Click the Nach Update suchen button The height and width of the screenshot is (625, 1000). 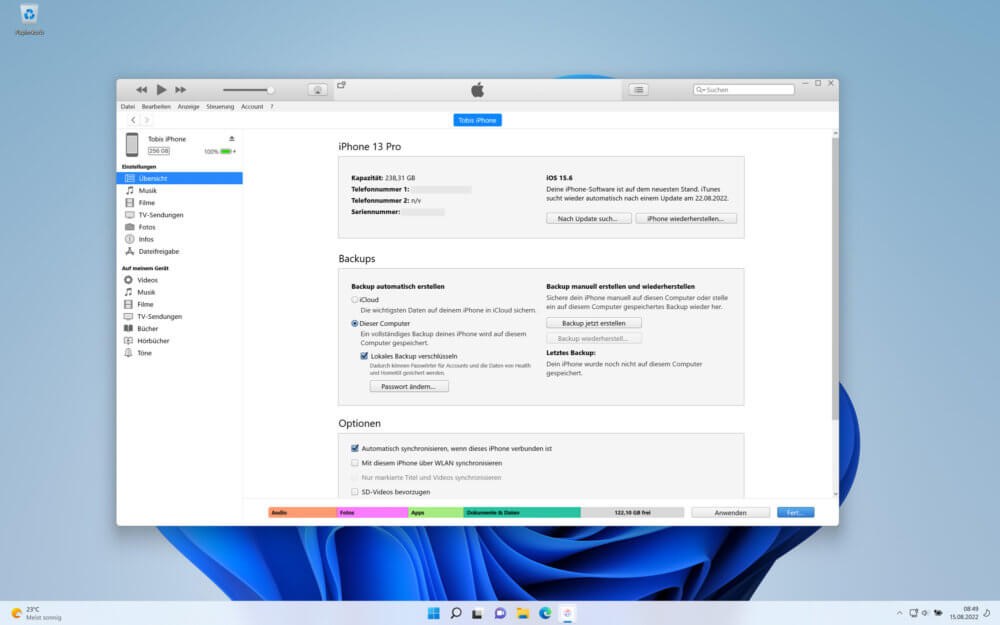pos(589,218)
